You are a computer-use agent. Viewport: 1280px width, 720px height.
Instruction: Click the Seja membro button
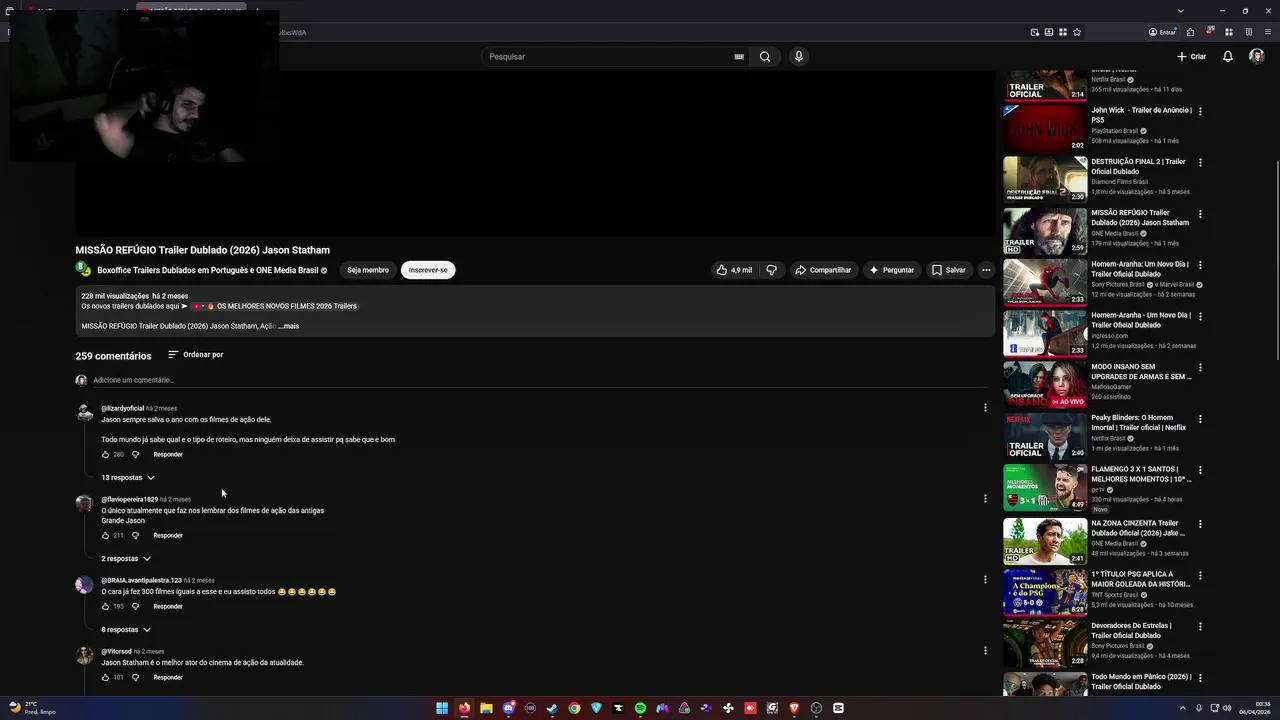coord(368,270)
